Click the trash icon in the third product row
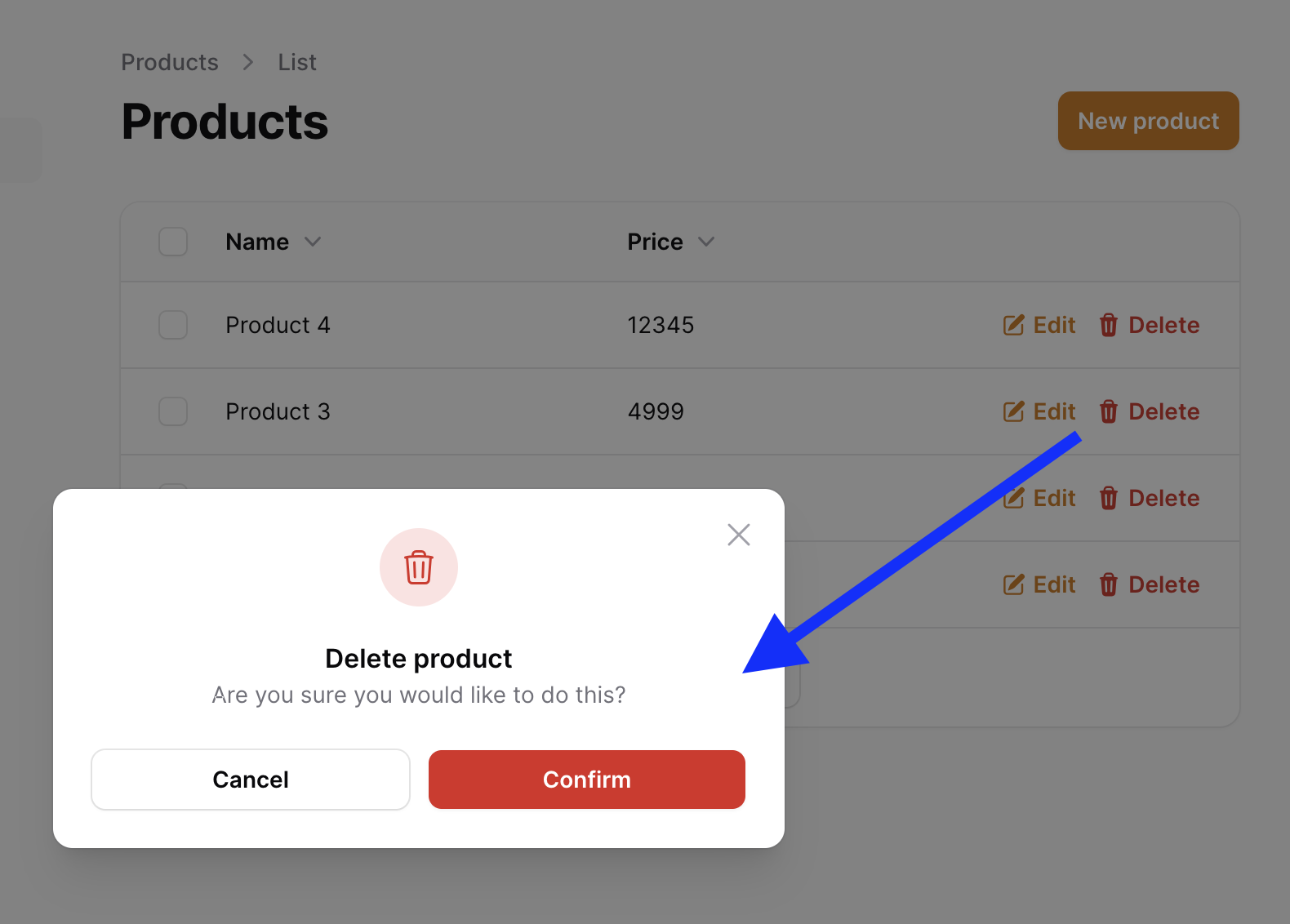Viewport: 1290px width, 924px height. click(x=1108, y=498)
